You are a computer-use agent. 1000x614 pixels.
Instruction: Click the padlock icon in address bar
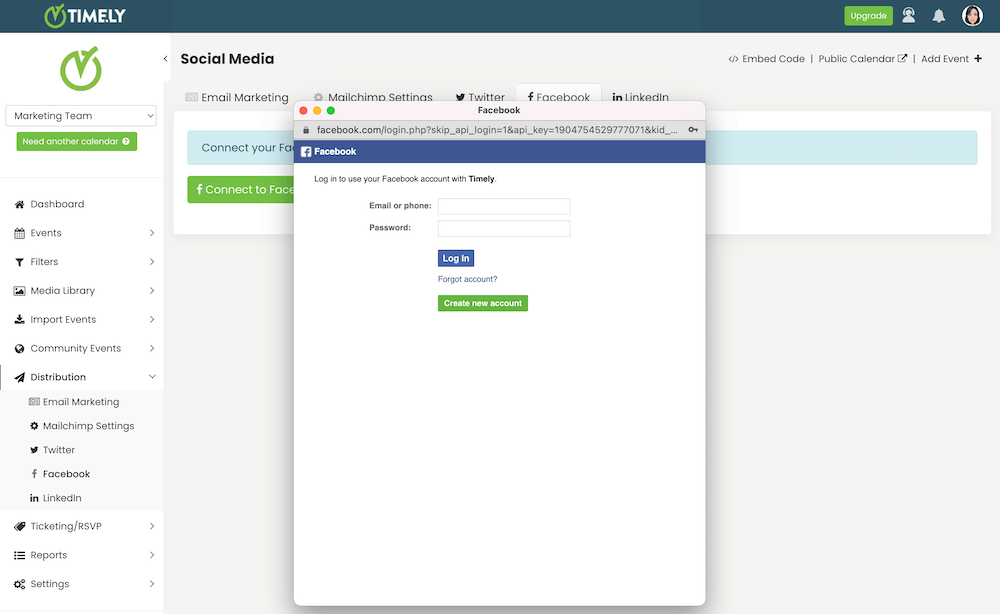tap(306, 130)
